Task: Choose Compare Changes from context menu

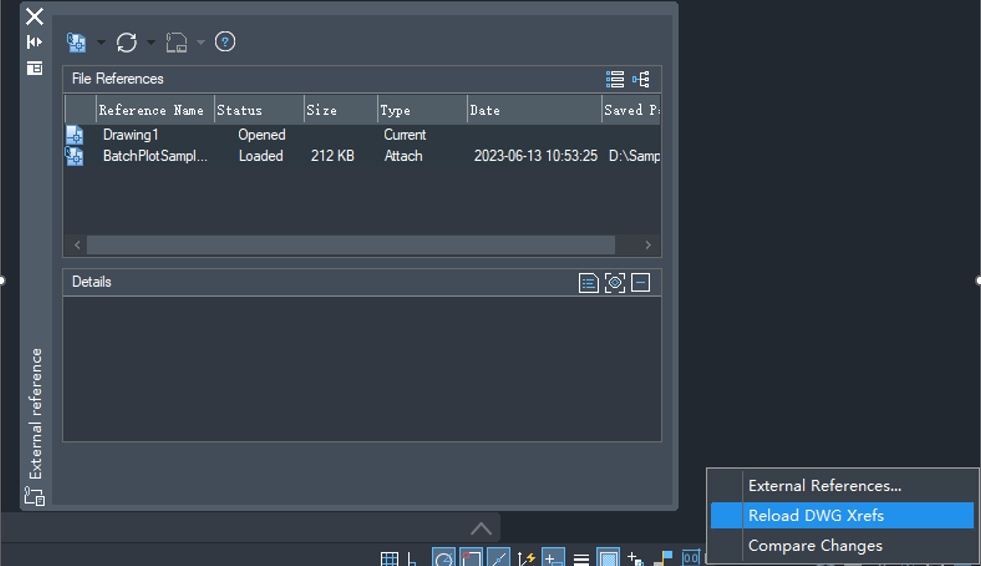Action: [815, 546]
